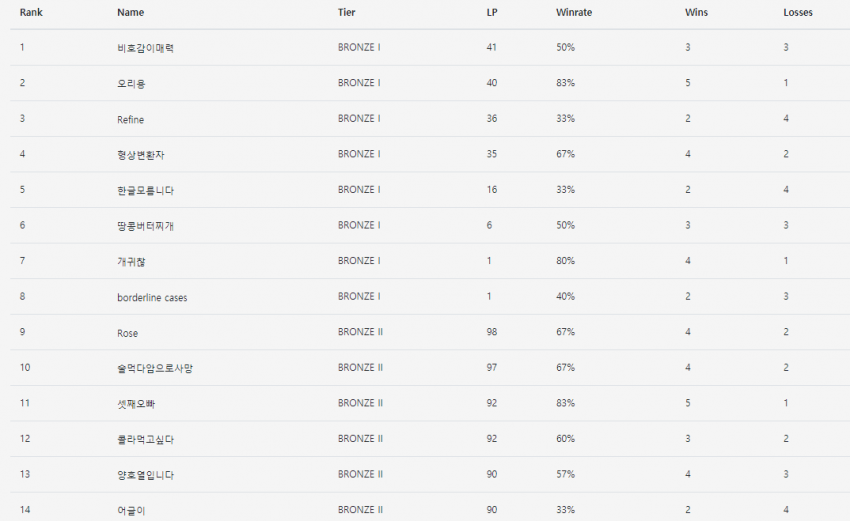Click the 98 LP value for Rose
This screenshot has width=850, height=521.
[x=492, y=332]
